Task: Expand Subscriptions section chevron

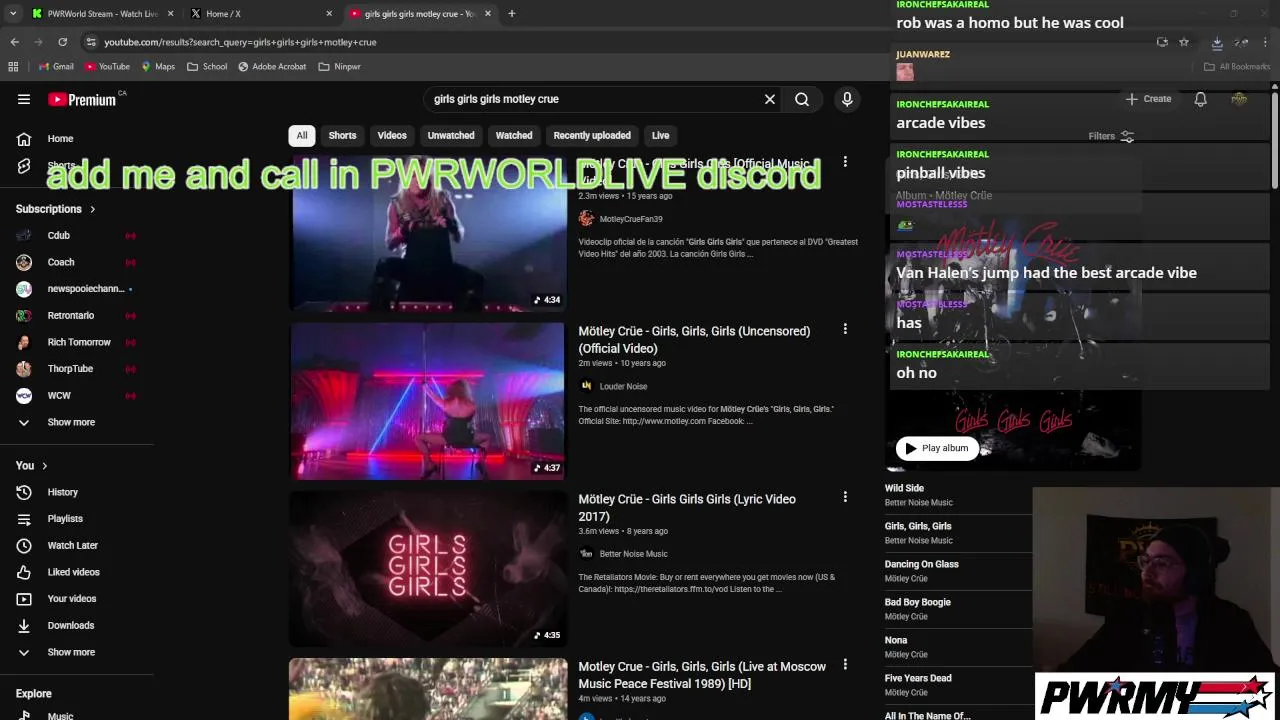Action: (x=92, y=209)
